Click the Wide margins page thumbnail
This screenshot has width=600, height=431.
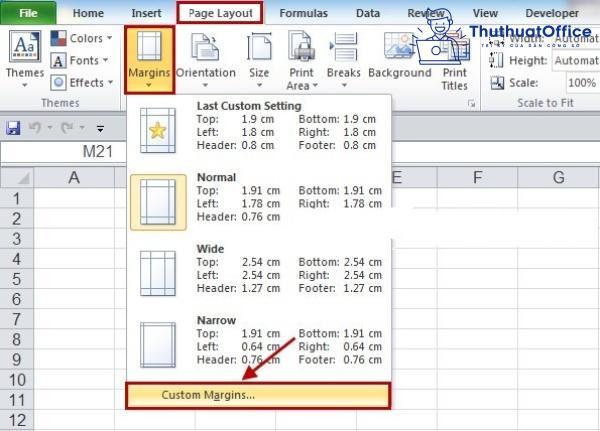click(158, 273)
